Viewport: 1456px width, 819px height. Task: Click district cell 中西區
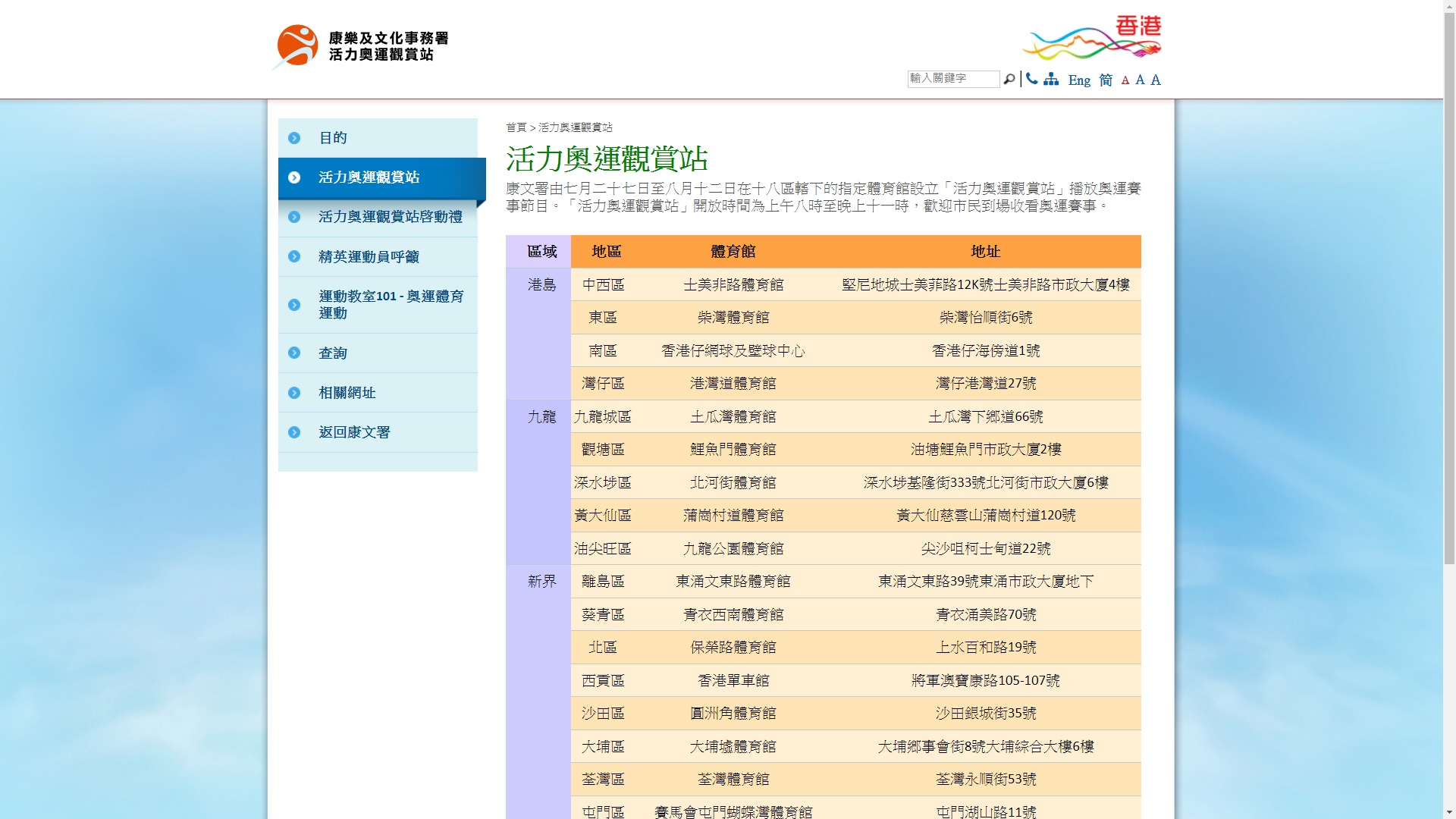(603, 285)
